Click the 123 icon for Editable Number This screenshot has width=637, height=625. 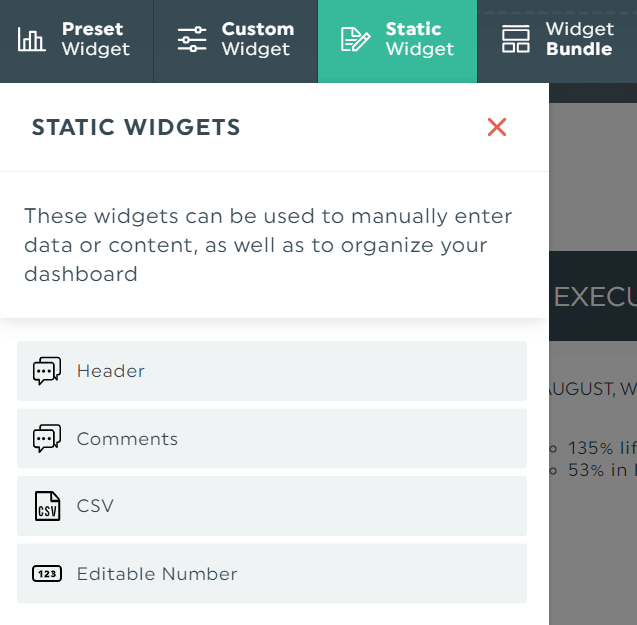pyautogui.click(x=47, y=574)
